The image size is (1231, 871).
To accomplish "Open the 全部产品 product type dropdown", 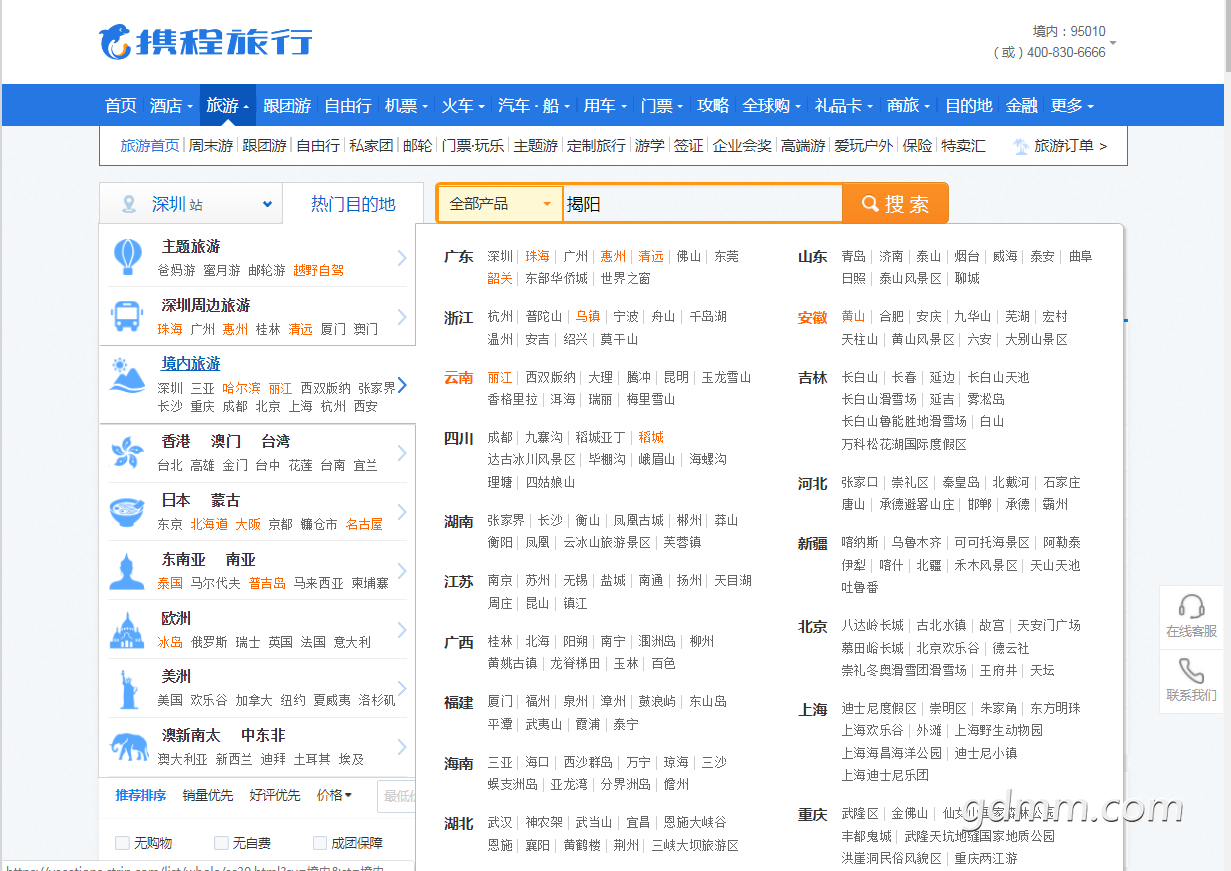I will 500,204.
